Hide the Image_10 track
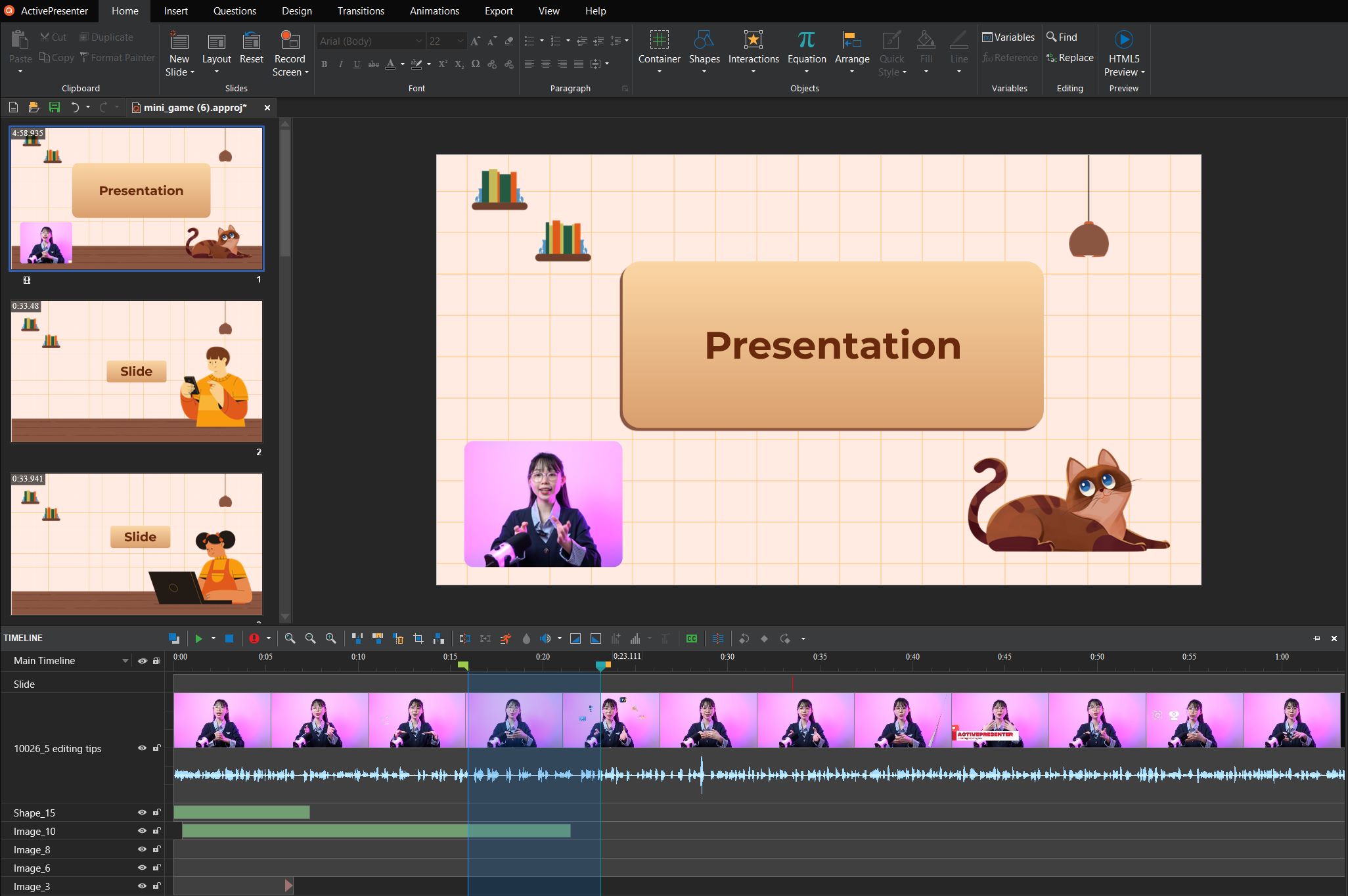The width and height of the screenshot is (1348, 896). [142, 831]
